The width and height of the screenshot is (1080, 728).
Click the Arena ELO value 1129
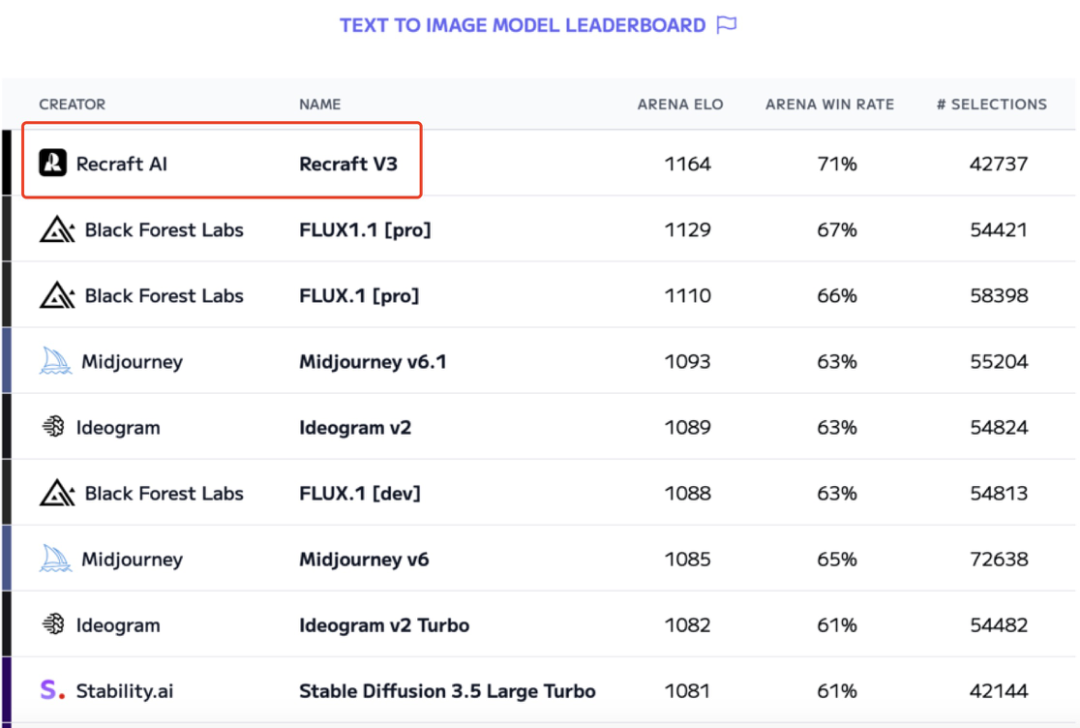click(687, 230)
